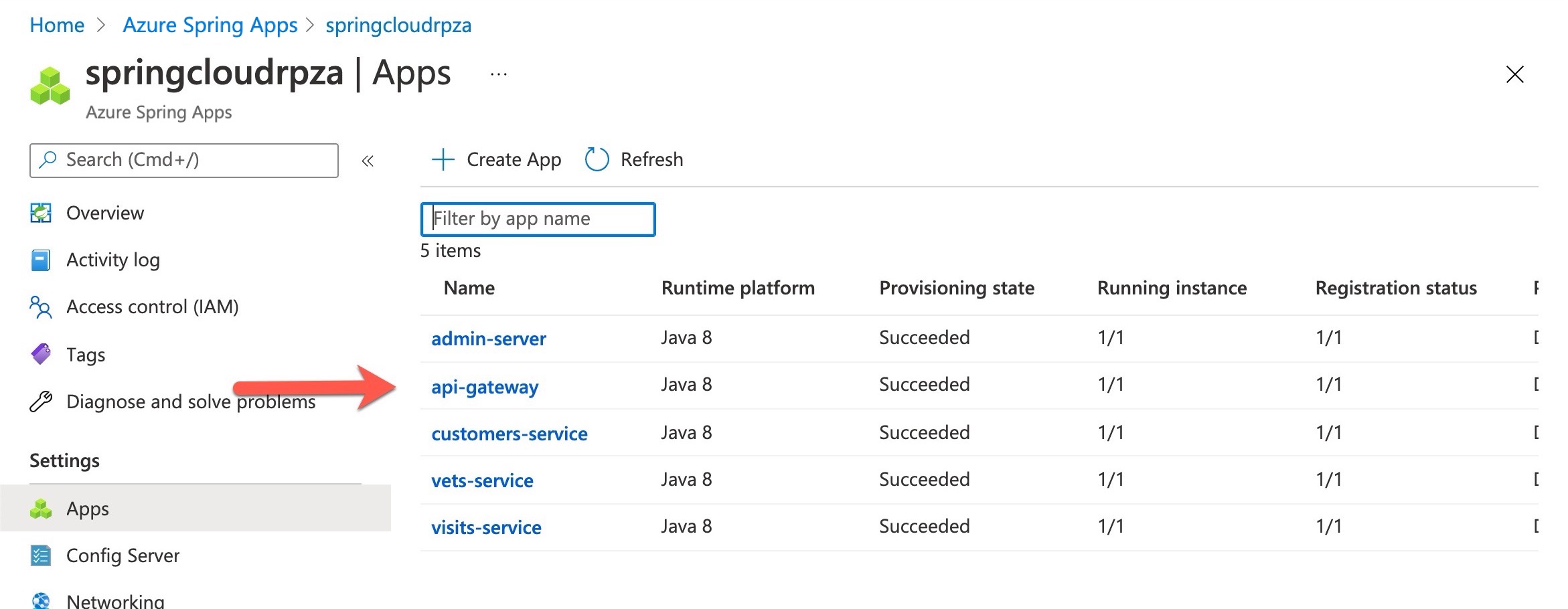Select the Tags icon
Viewport: 1568px width, 609px height.
pyautogui.click(x=41, y=354)
